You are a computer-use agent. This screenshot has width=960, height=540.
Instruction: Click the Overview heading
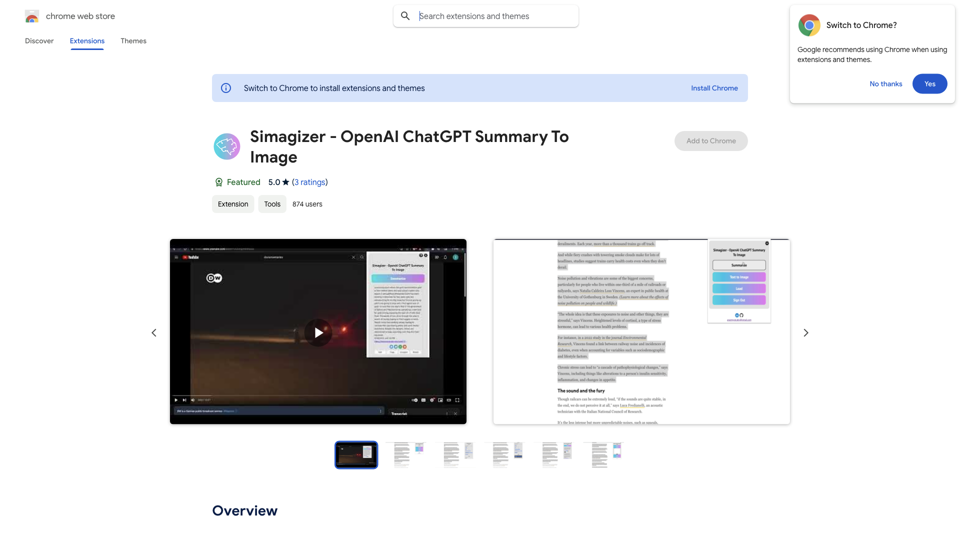[x=245, y=511]
